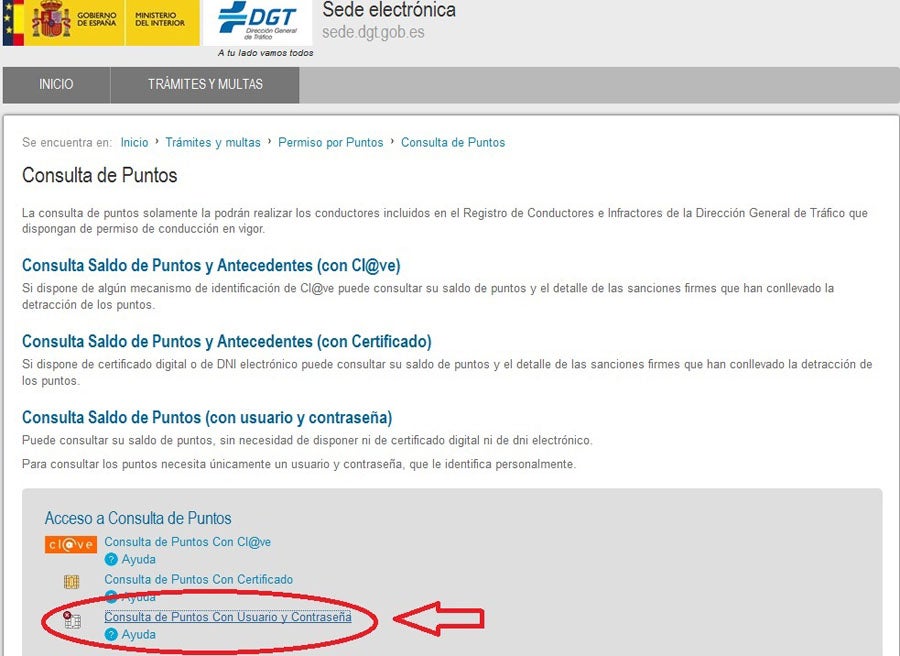Select Consulta de Puntos Con Usuario y Contraseña
Image resolution: width=900 pixels, height=656 pixels.
coord(228,617)
